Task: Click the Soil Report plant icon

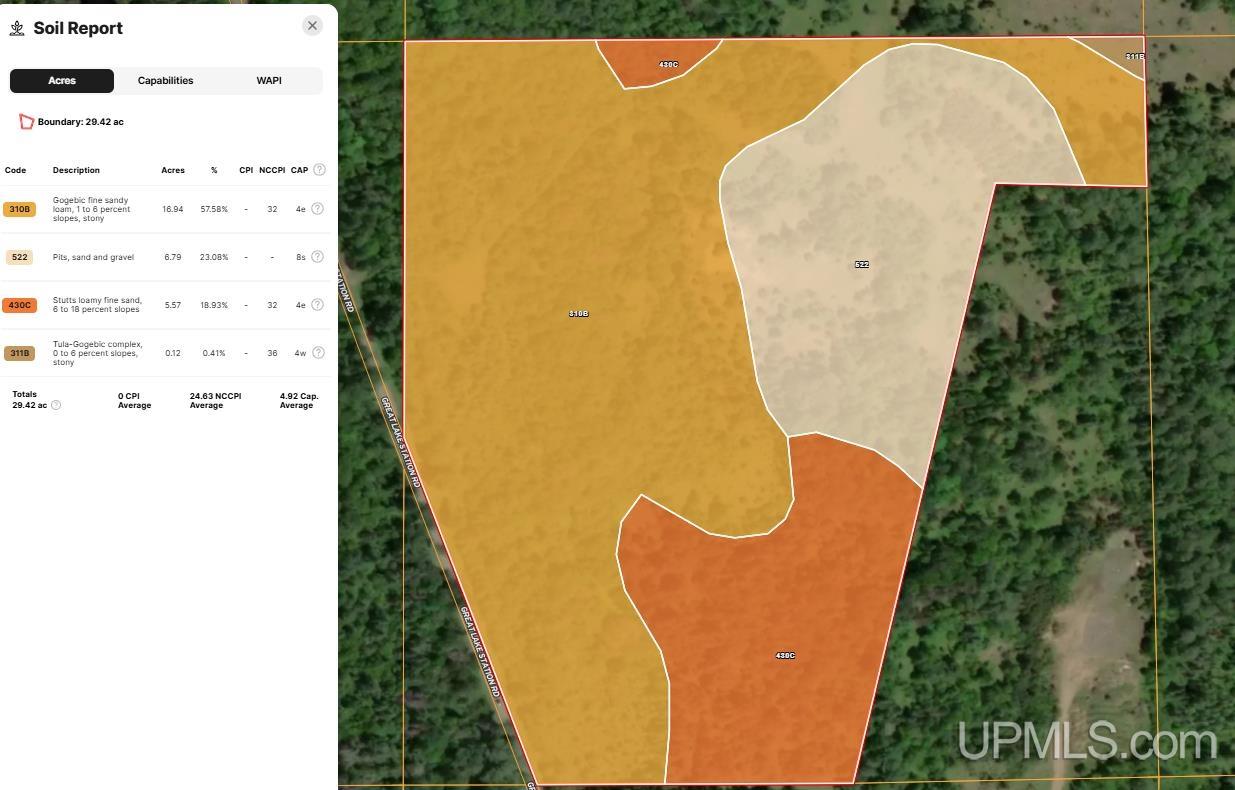Action: [x=17, y=28]
